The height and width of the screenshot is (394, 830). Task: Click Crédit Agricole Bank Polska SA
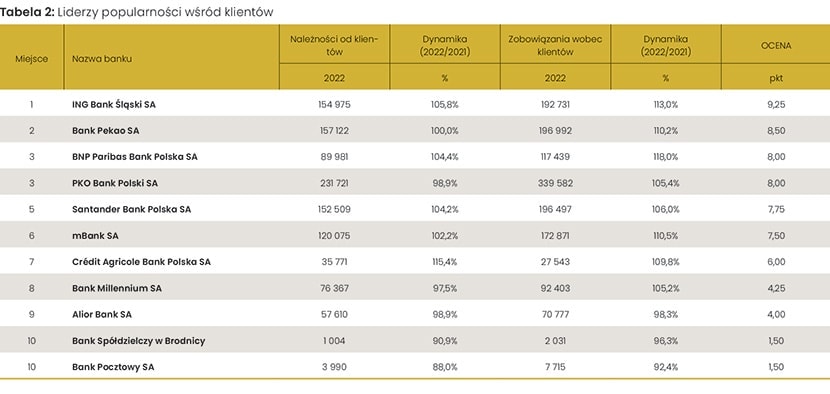141,262
